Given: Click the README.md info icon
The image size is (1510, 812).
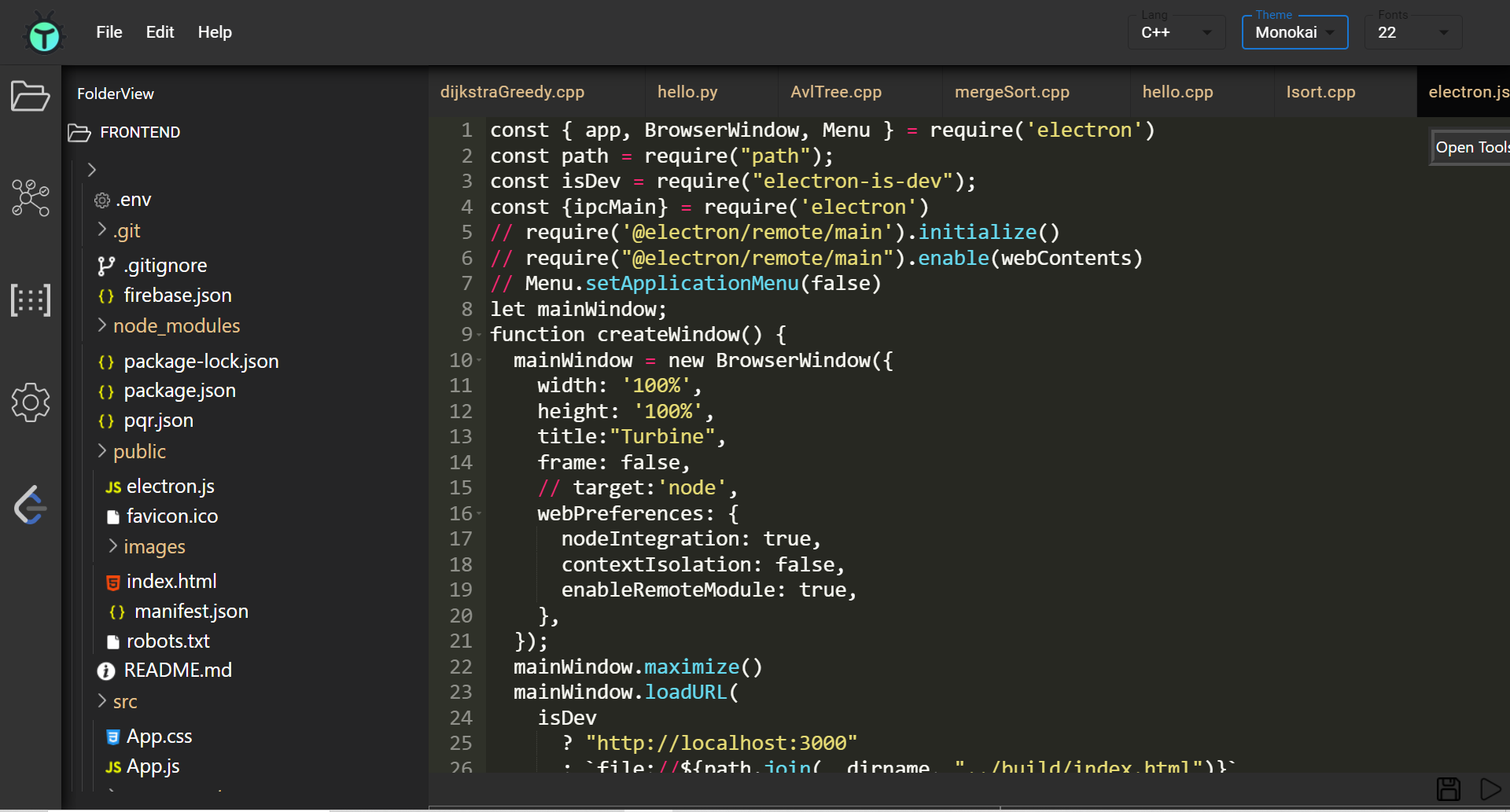Looking at the screenshot, I should (106, 671).
